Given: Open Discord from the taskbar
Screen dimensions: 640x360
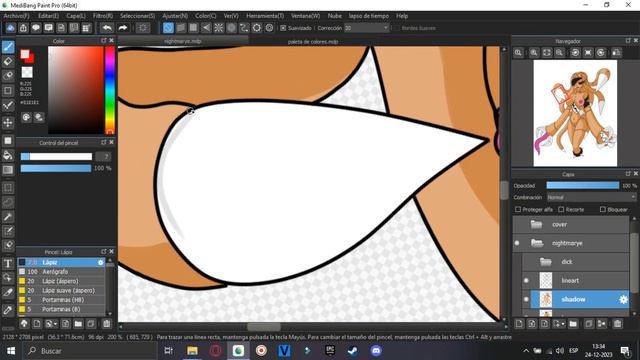Looking at the screenshot, I should pos(376,351).
